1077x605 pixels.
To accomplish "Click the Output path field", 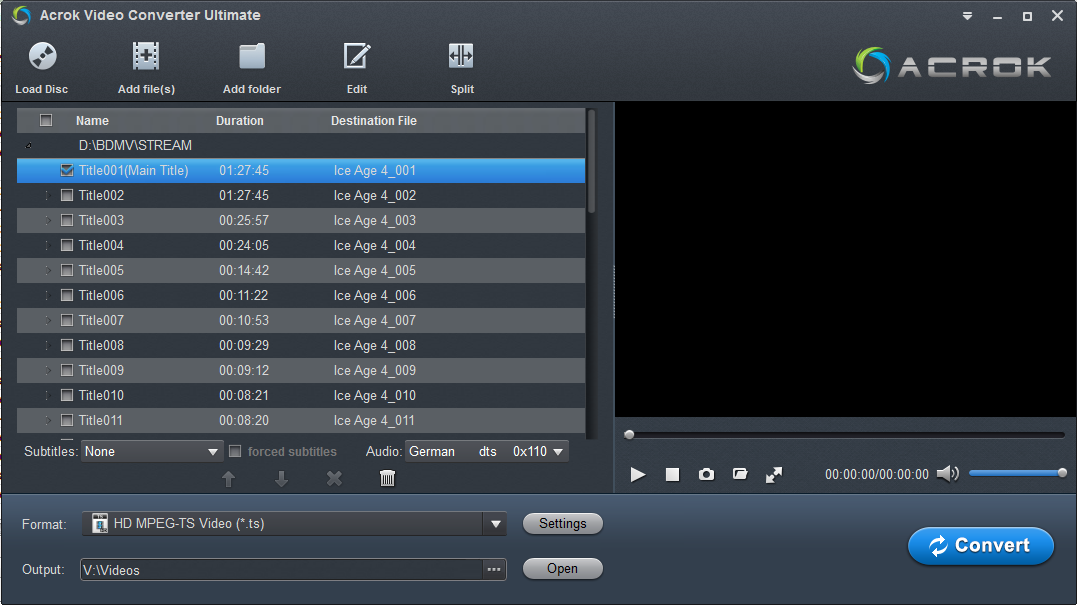I will pos(282,569).
